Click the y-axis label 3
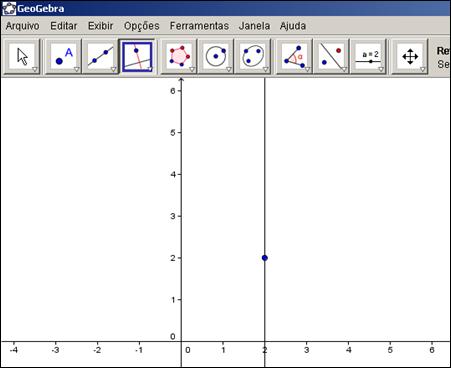The height and width of the screenshot is (368, 451). [173, 216]
